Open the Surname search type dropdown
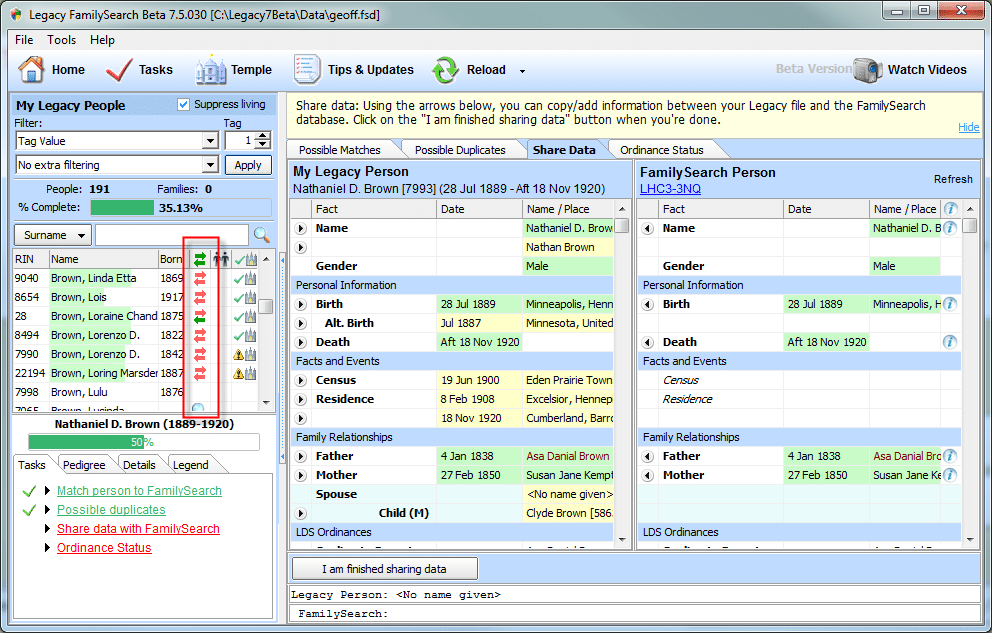This screenshot has height=633, width=992. pos(53,235)
